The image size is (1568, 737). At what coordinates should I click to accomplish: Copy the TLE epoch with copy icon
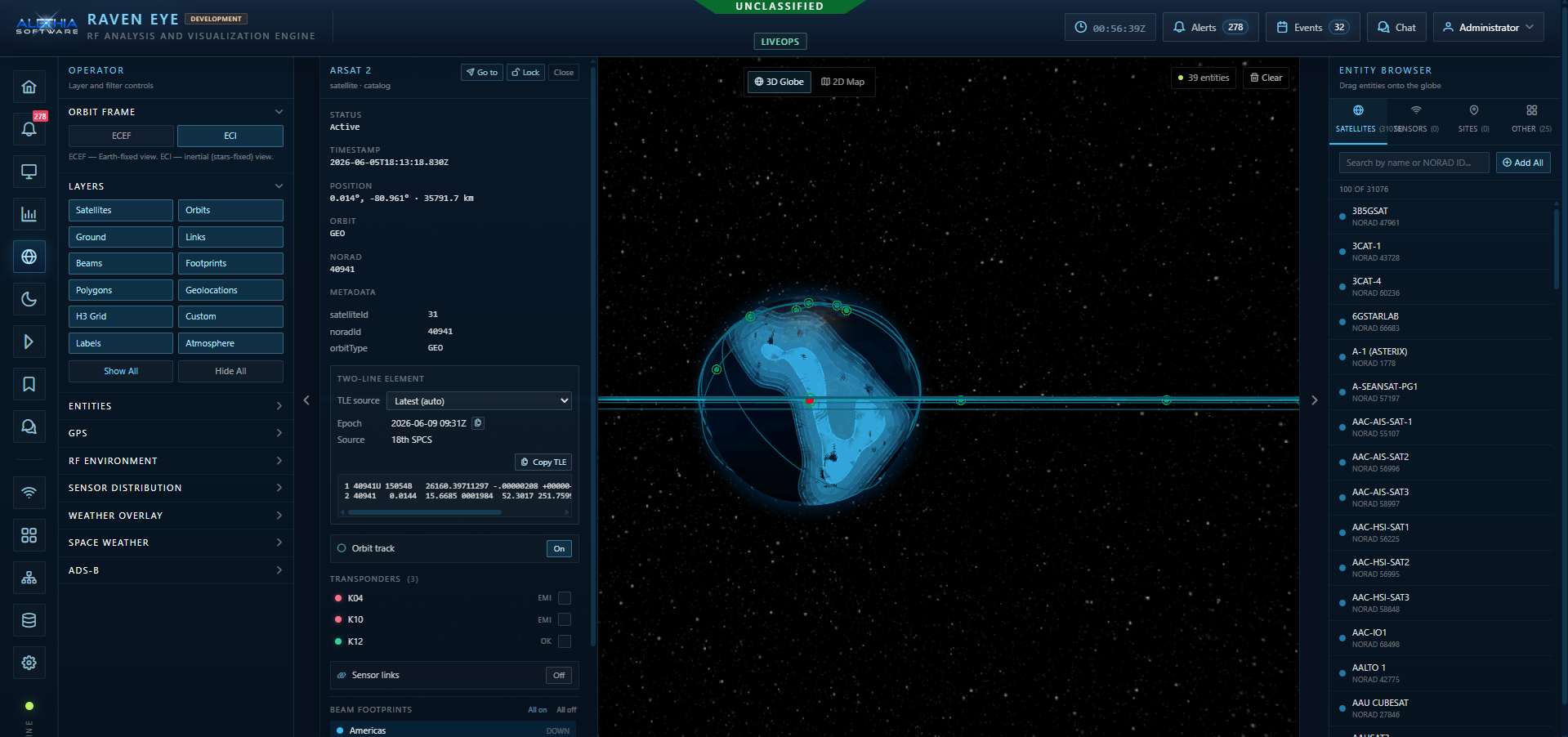point(478,423)
